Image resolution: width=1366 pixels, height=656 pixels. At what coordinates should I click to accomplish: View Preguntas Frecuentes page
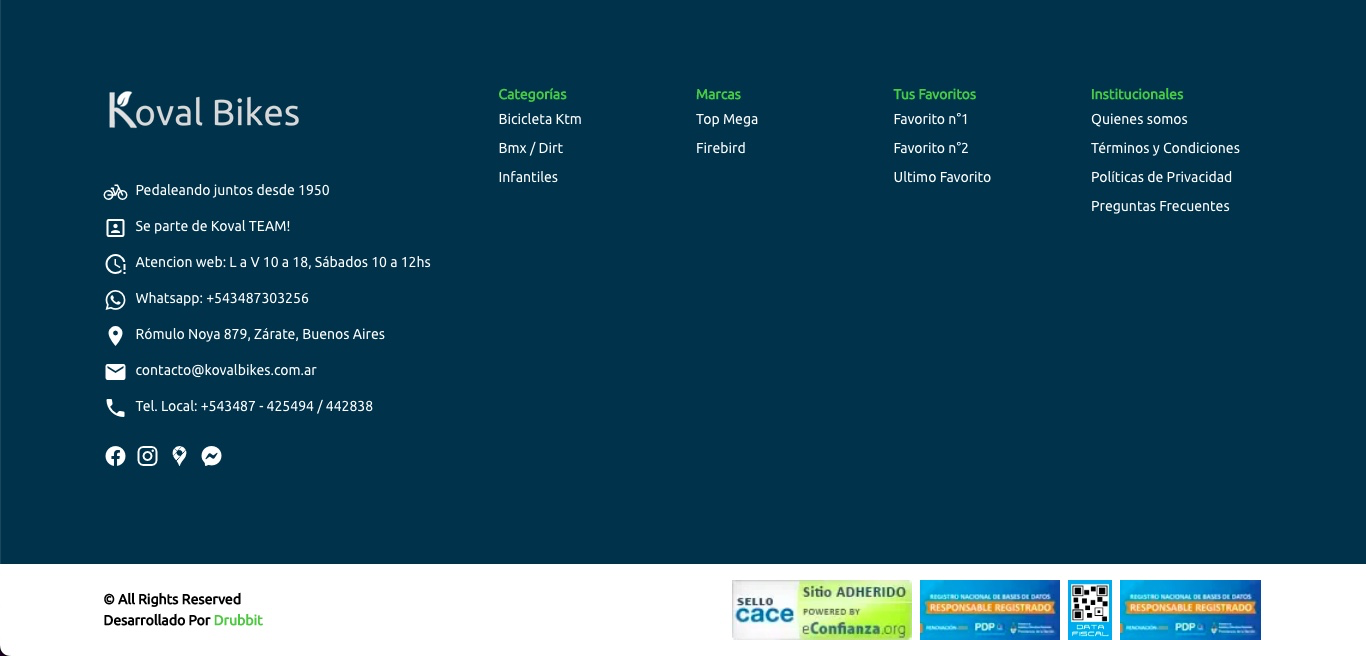(1159, 206)
